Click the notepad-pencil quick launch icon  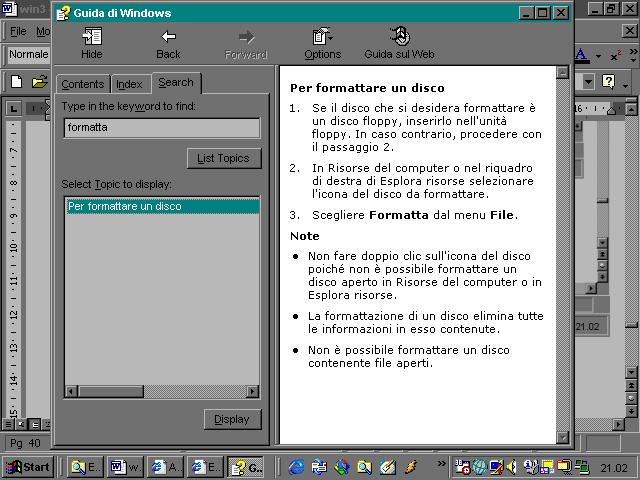point(387,467)
